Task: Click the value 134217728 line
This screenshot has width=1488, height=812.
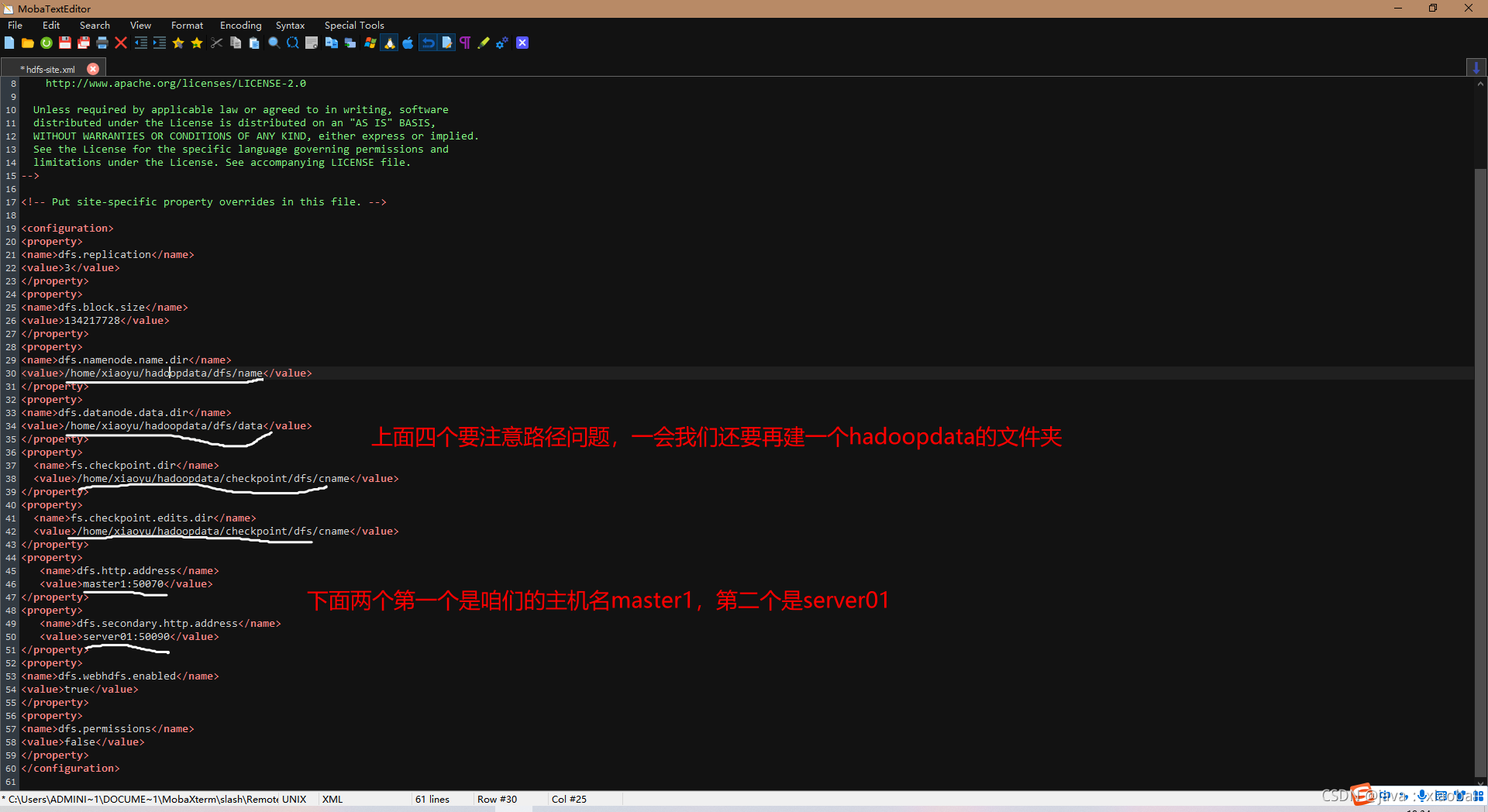Action: coord(95,320)
